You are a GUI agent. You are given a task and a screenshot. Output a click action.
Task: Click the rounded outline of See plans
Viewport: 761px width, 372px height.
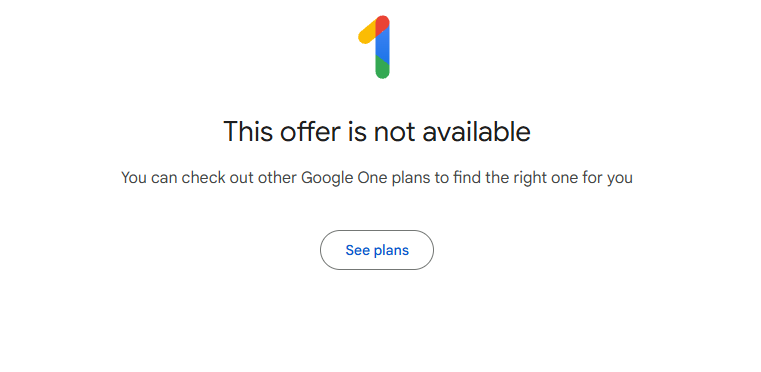coord(321,250)
